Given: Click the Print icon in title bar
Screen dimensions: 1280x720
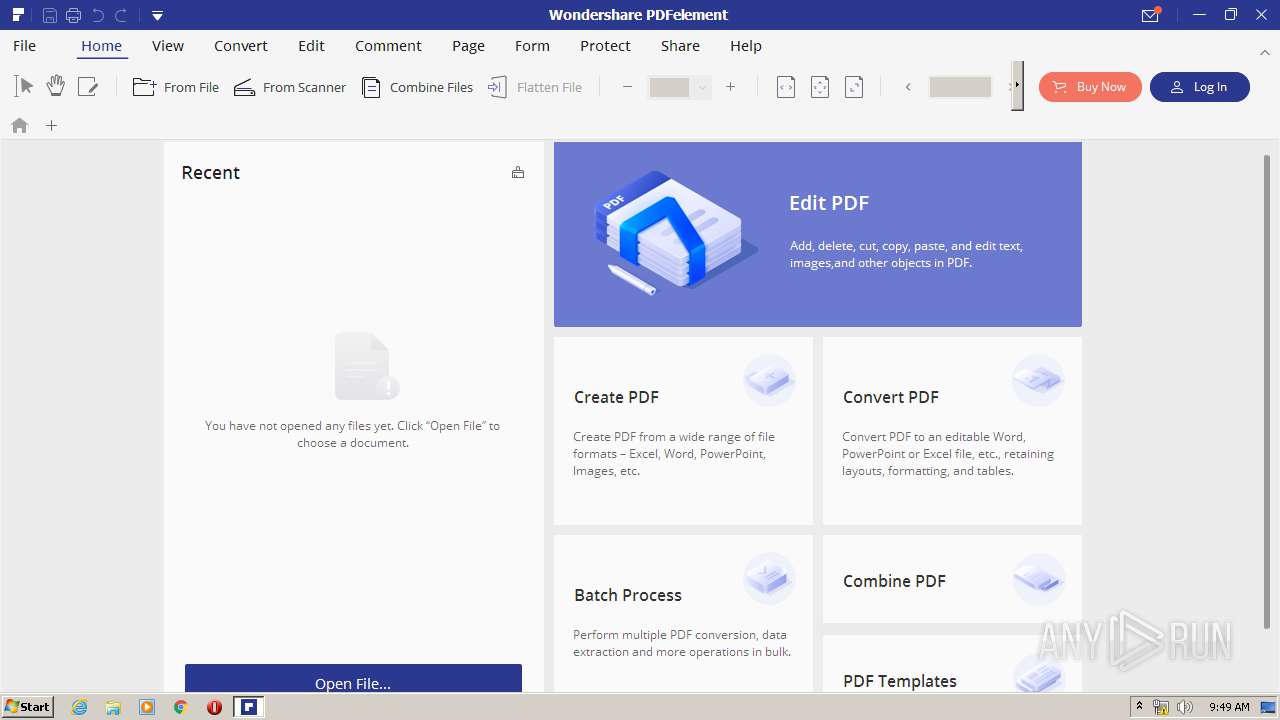Looking at the screenshot, I should [x=73, y=15].
